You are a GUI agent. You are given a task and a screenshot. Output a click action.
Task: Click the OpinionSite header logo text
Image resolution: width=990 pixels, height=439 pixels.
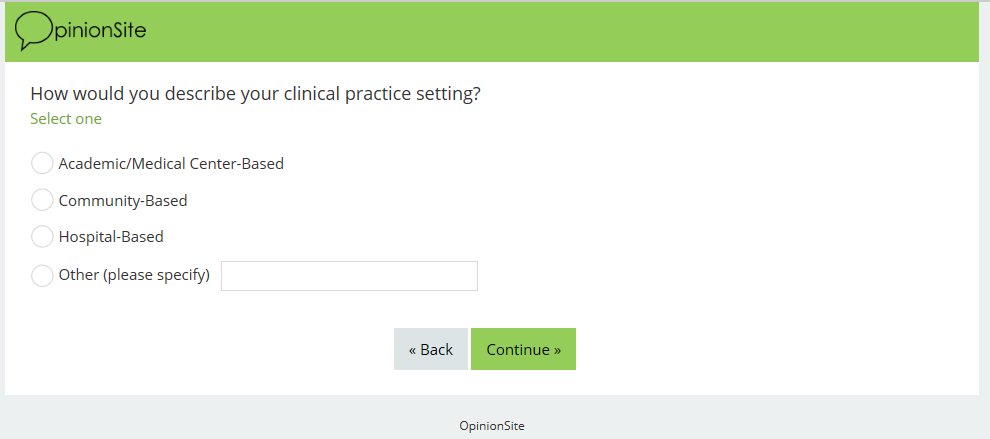100,30
